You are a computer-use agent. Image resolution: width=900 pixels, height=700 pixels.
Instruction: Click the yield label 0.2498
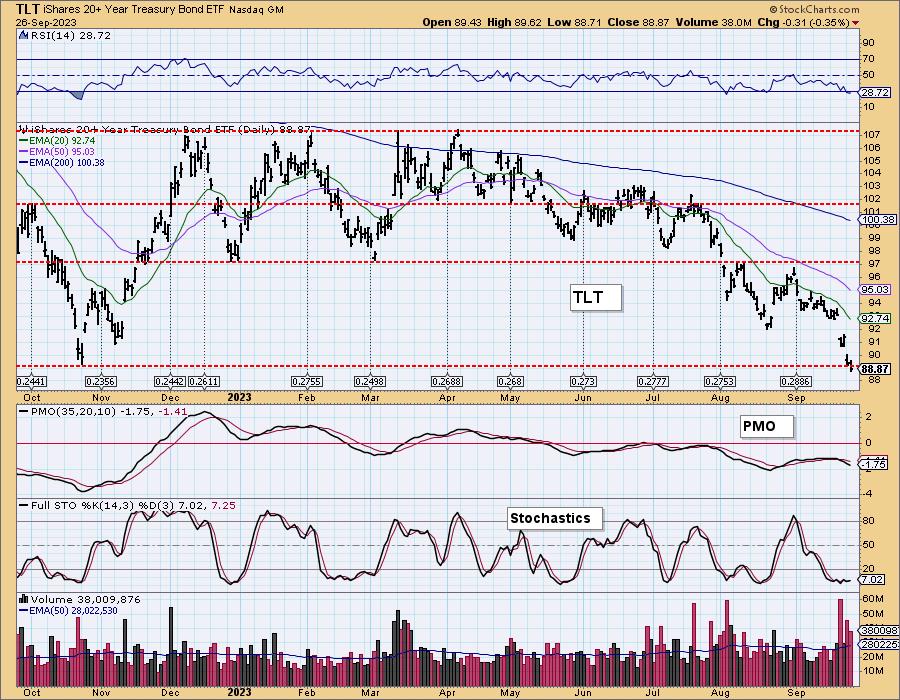tap(370, 382)
